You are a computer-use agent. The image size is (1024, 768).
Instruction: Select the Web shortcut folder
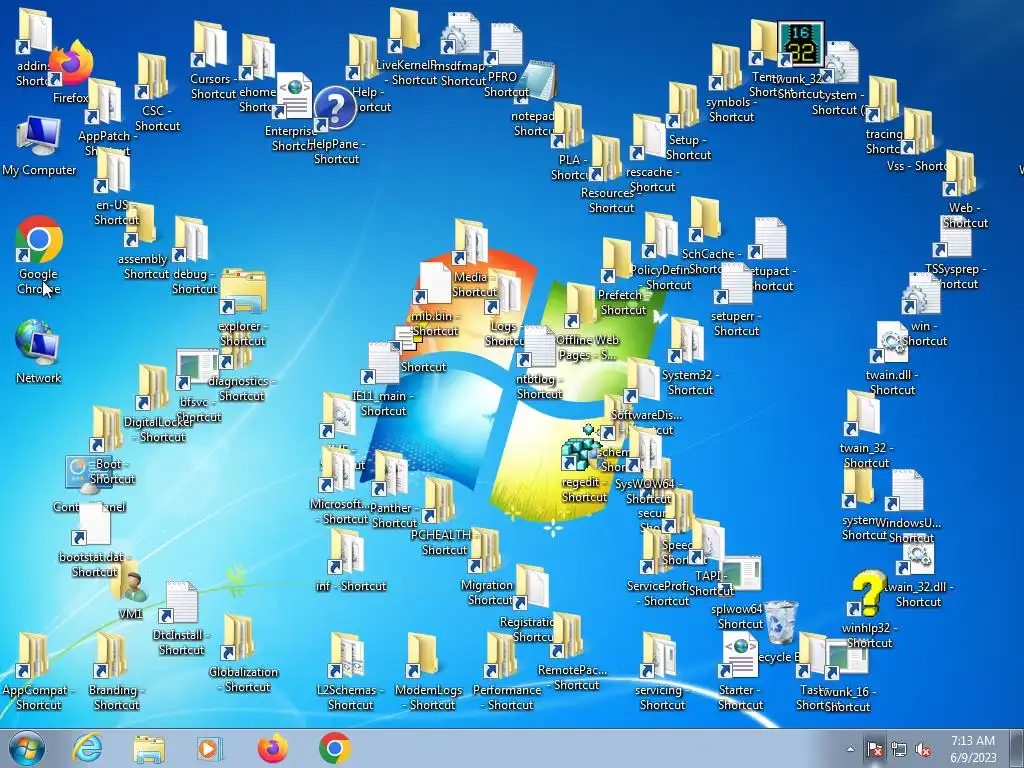pos(959,174)
